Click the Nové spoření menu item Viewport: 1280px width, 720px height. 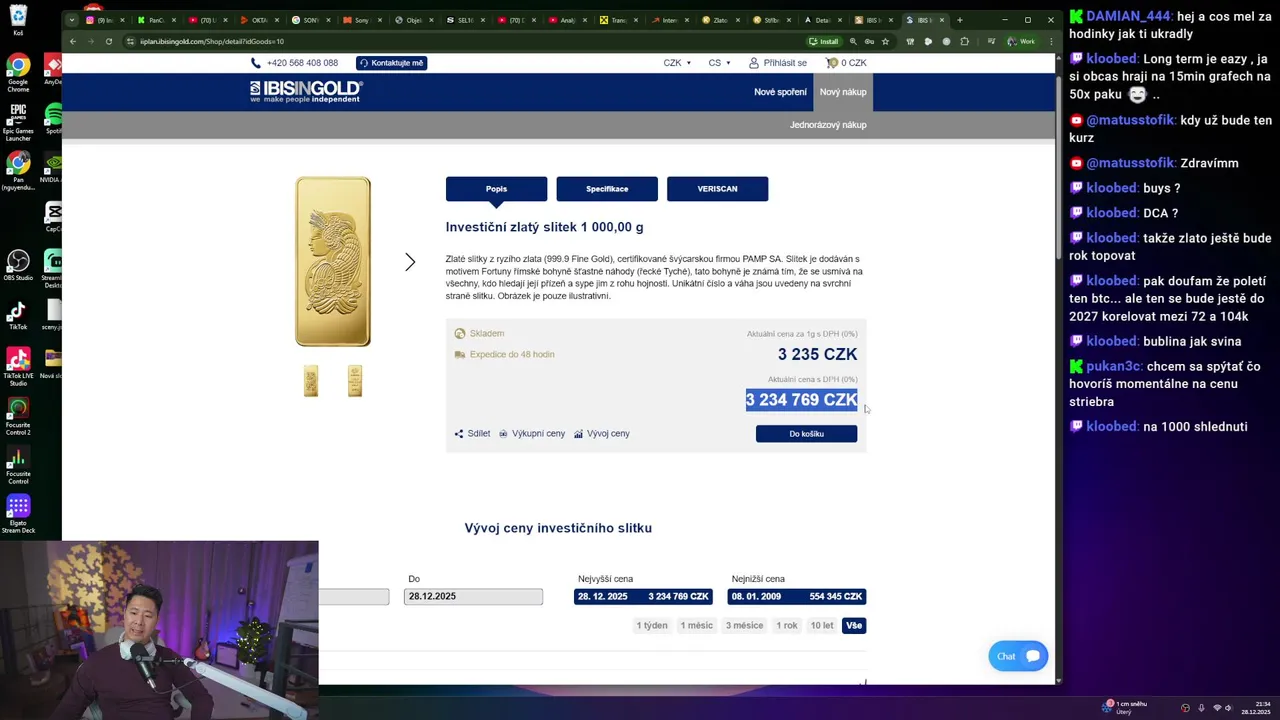tap(780, 92)
